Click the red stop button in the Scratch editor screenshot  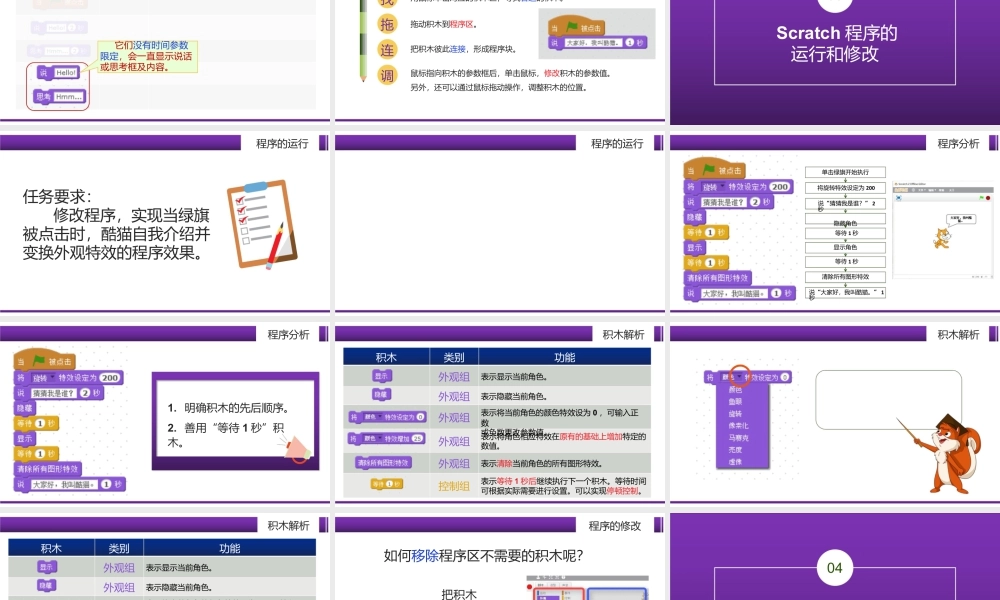987,198
